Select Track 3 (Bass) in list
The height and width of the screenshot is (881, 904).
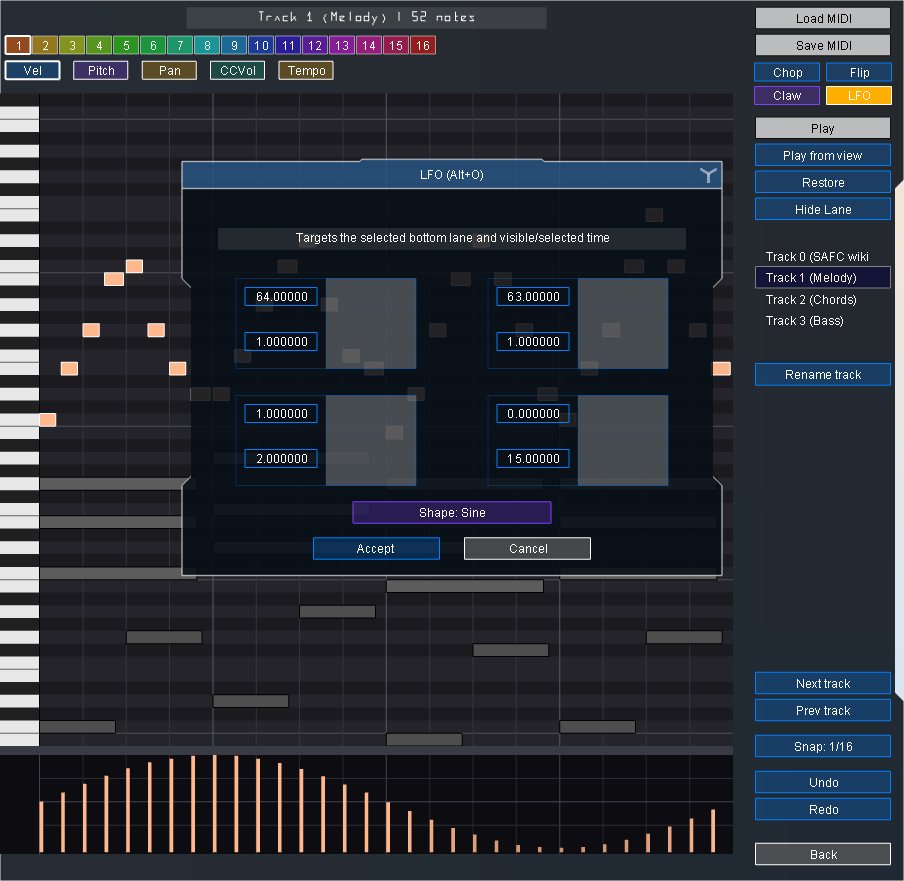[823, 321]
